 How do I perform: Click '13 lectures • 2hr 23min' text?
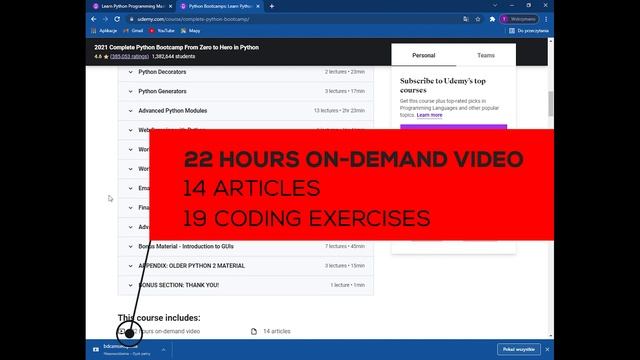[x=339, y=111]
